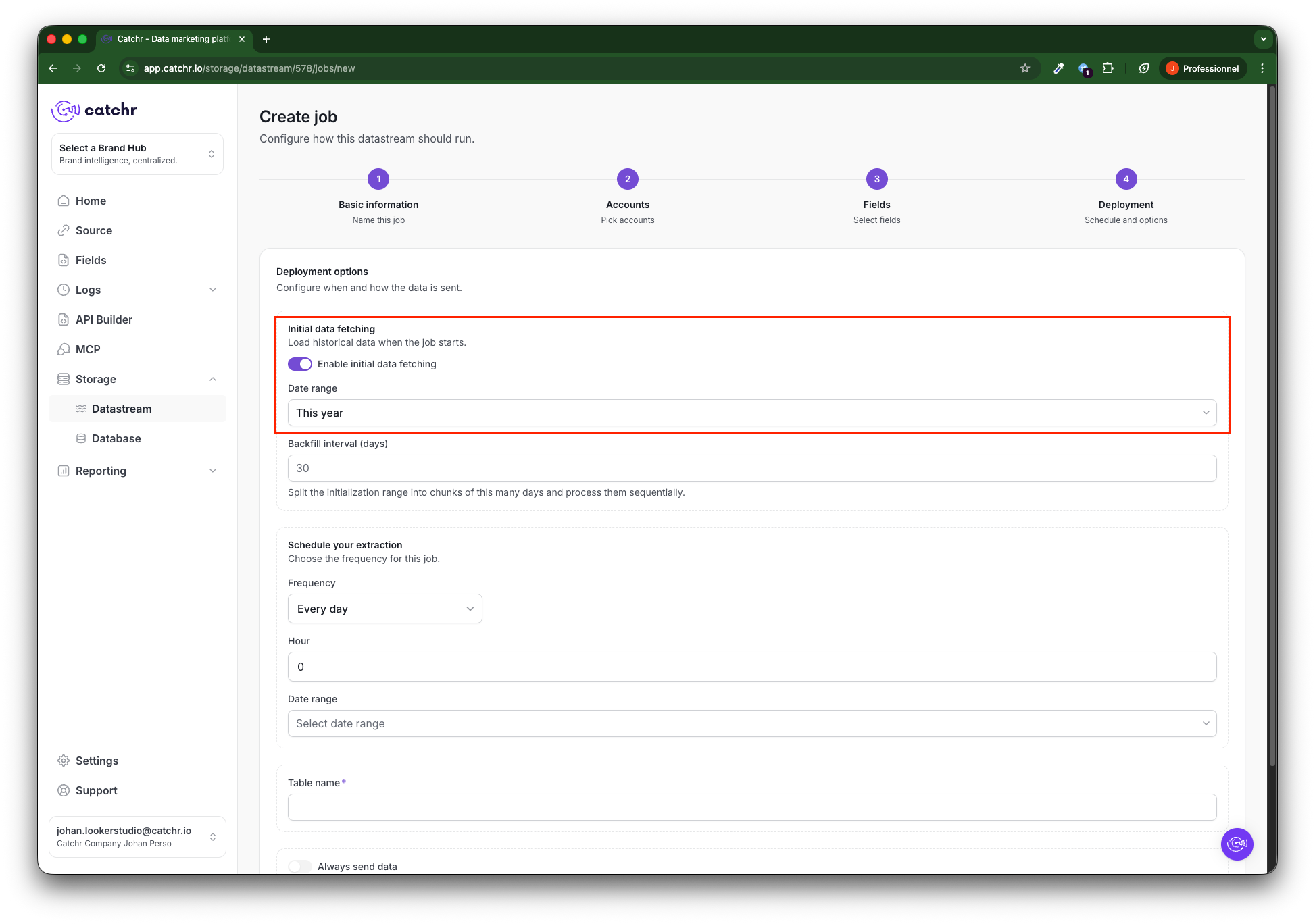Open API Builder from sidebar
This screenshot has height=924, width=1315.
coord(103,319)
